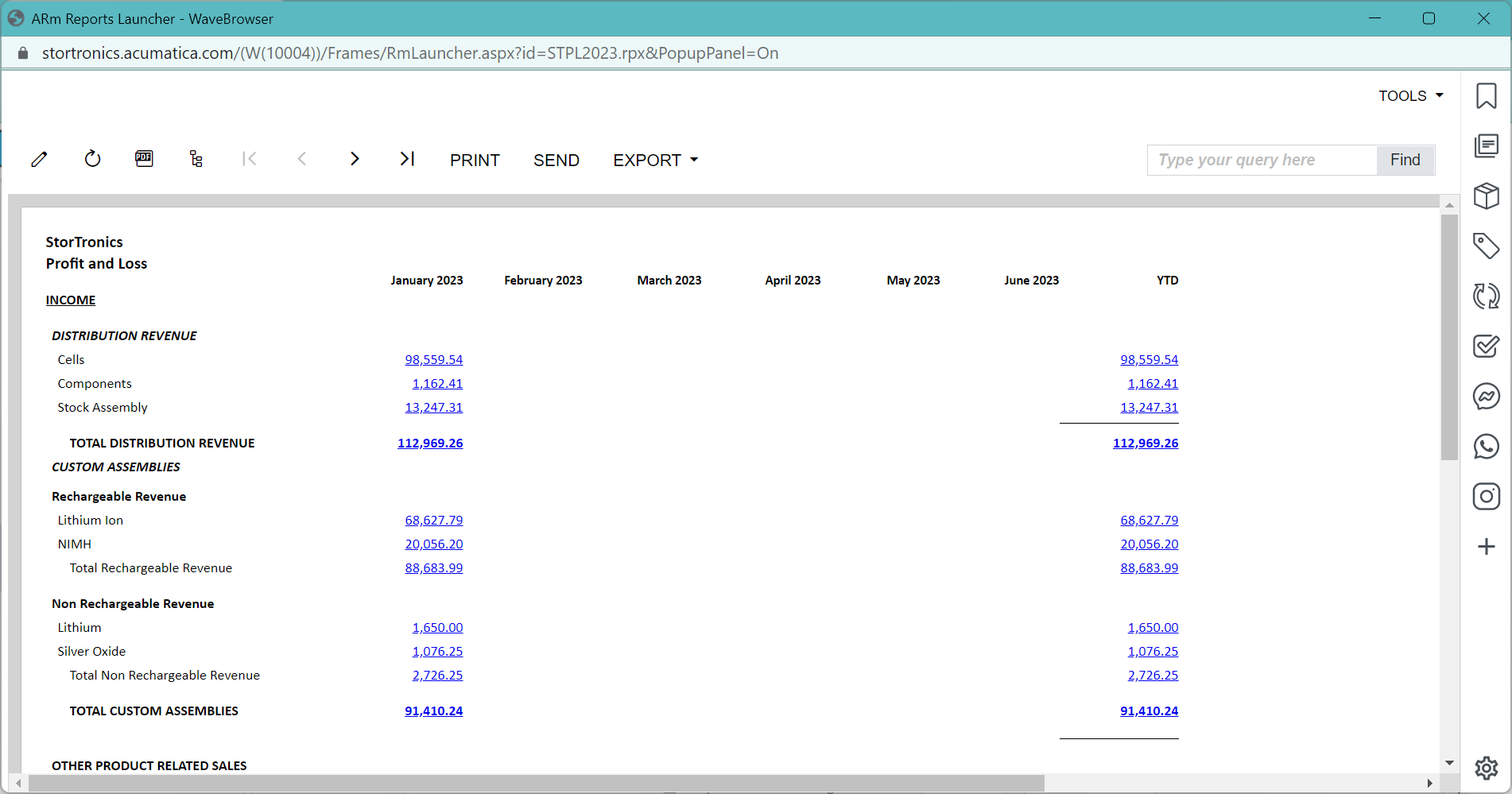Open Total Non Rechargeable January 2,726.25

pyautogui.click(x=437, y=675)
